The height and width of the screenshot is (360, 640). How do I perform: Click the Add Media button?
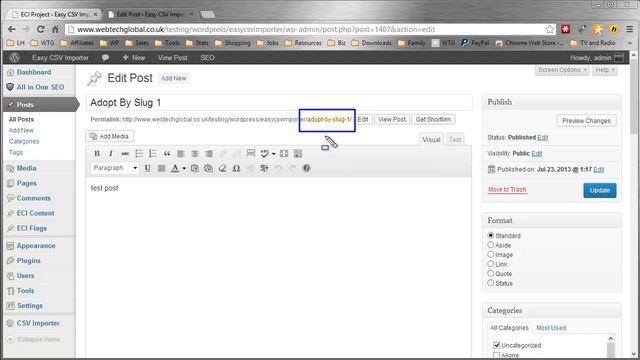[109, 136]
